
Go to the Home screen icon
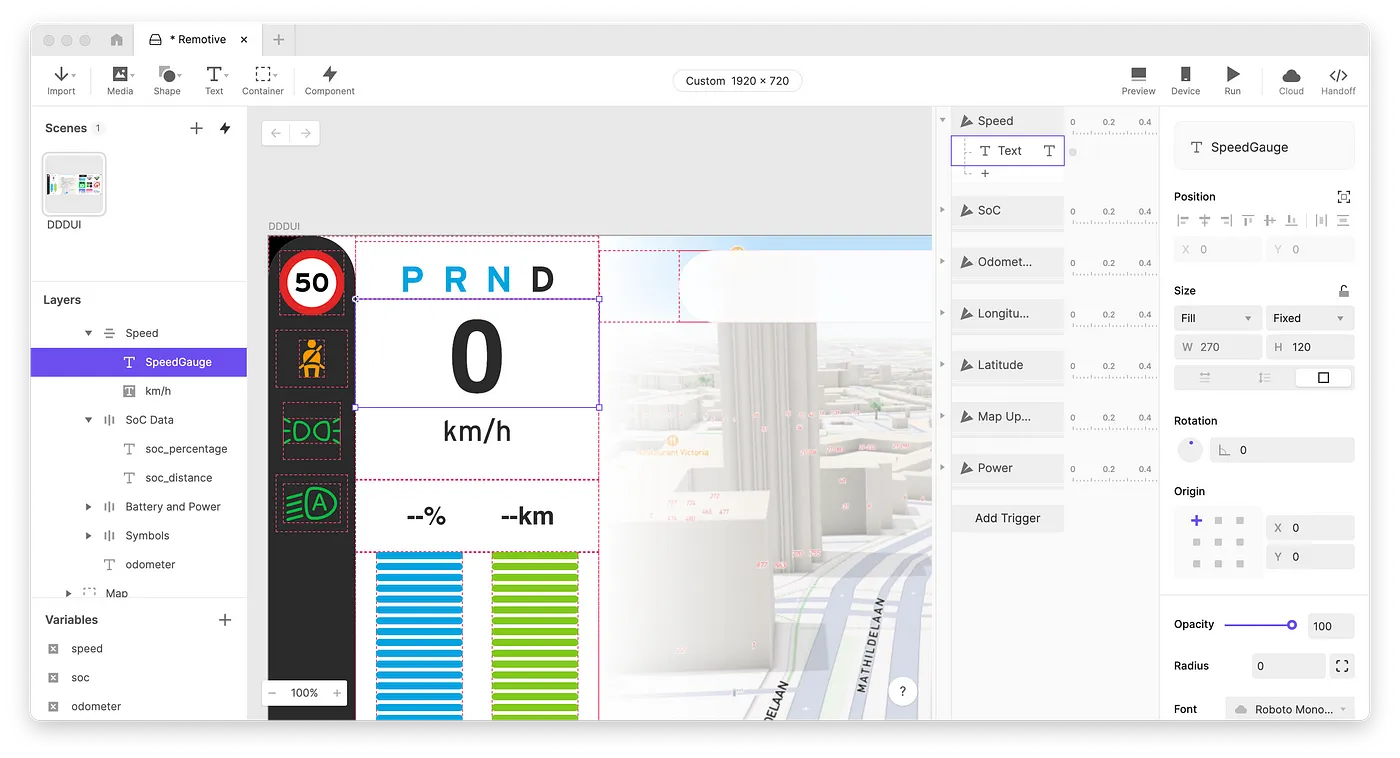(116, 40)
